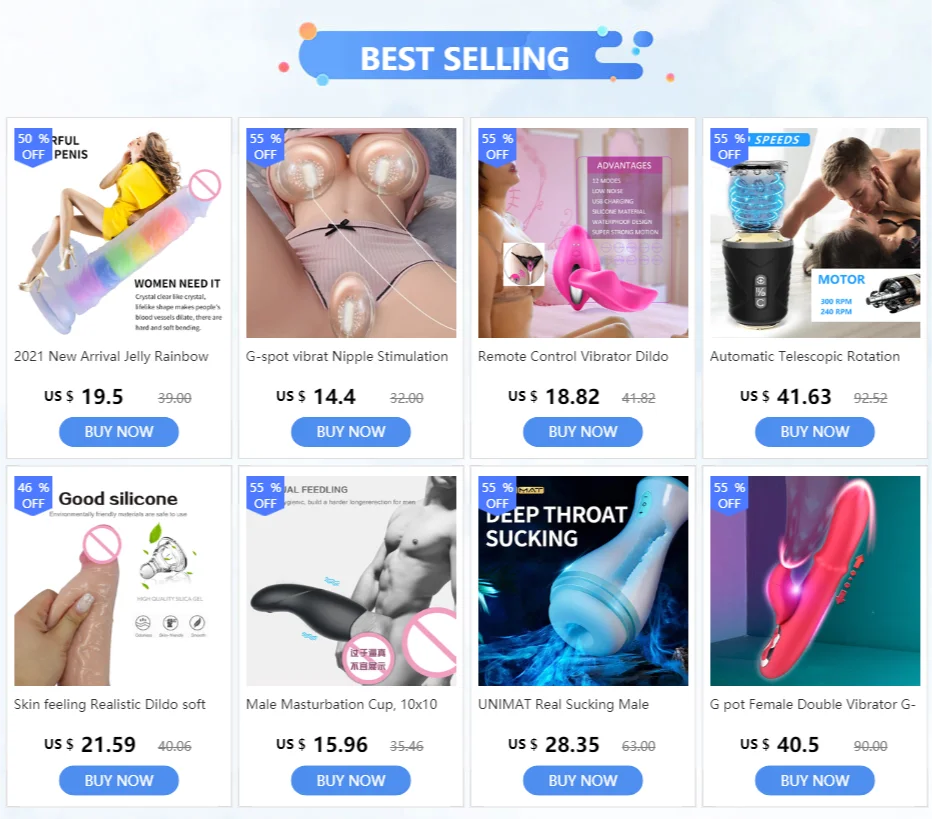
Task: Click the 46% OFF discount badge
Action: tap(33, 496)
